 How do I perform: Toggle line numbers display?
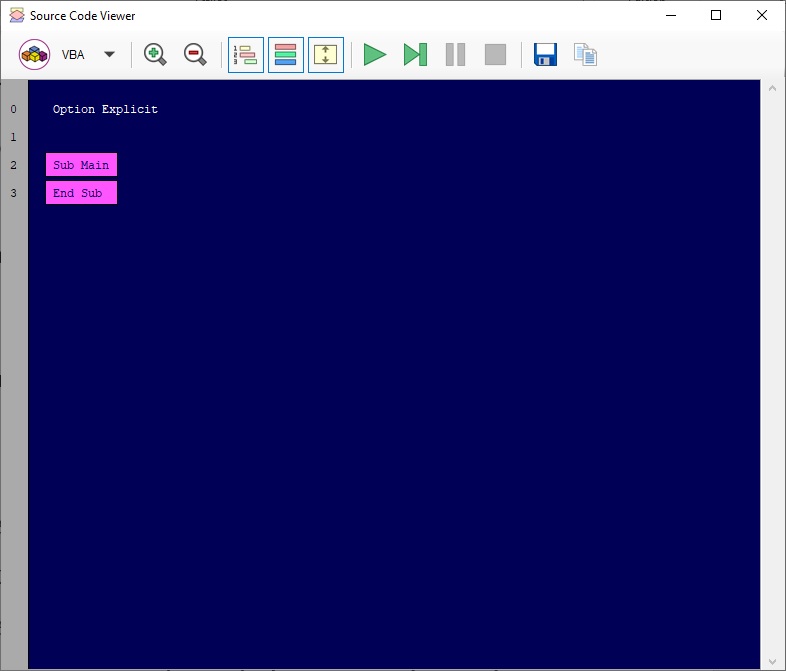[246, 55]
